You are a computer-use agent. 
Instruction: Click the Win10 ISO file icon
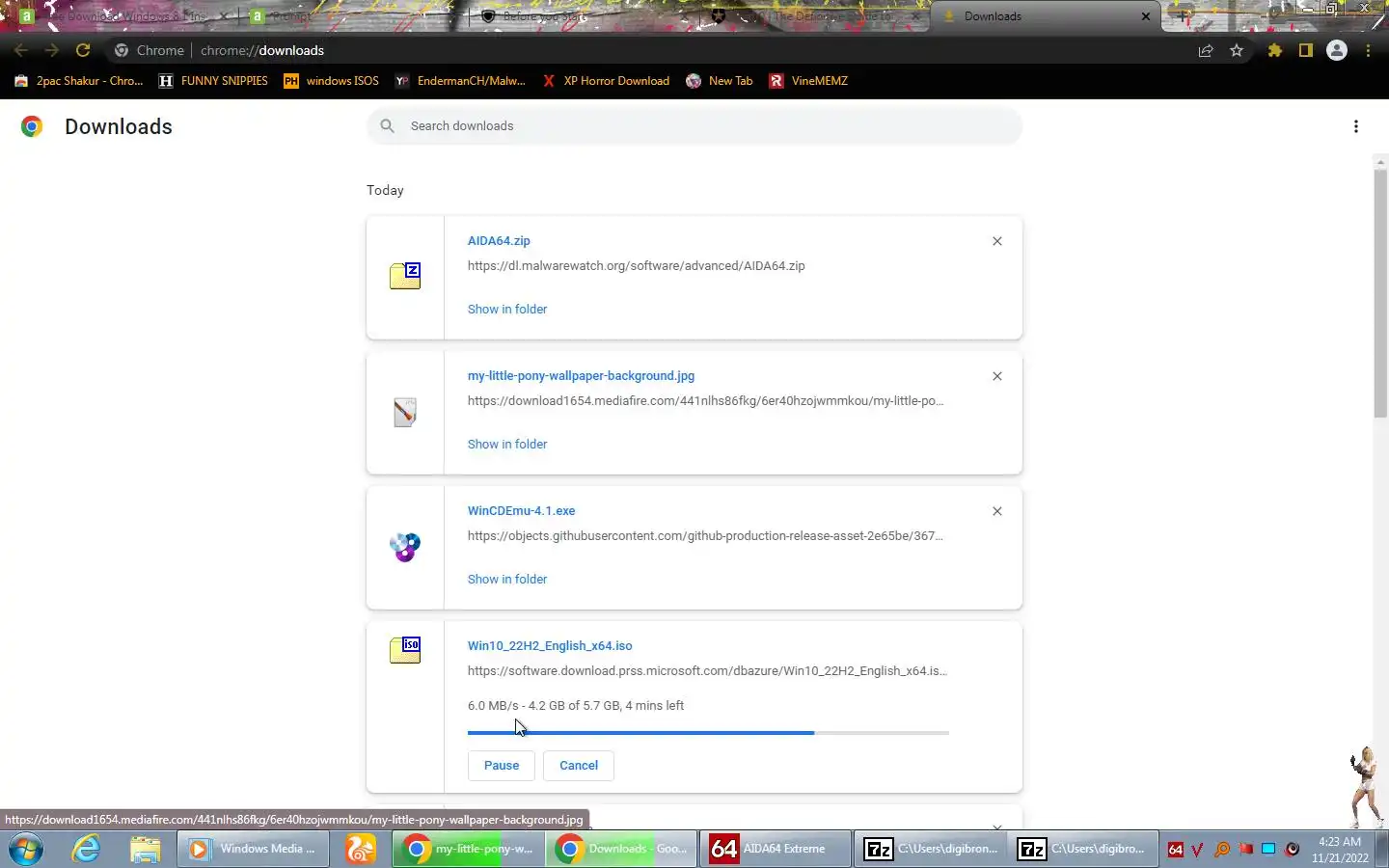[x=405, y=650]
